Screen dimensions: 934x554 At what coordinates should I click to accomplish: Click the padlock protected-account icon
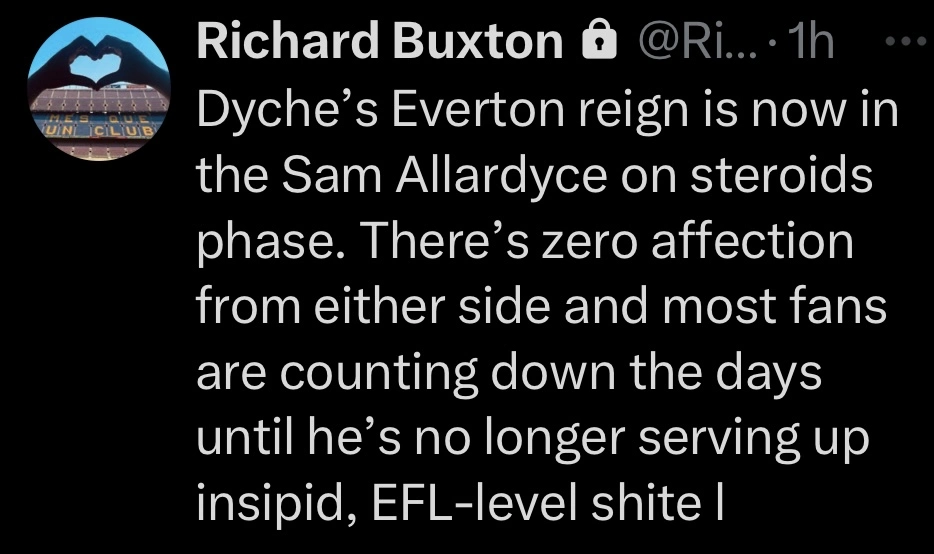tap(600, 41)
